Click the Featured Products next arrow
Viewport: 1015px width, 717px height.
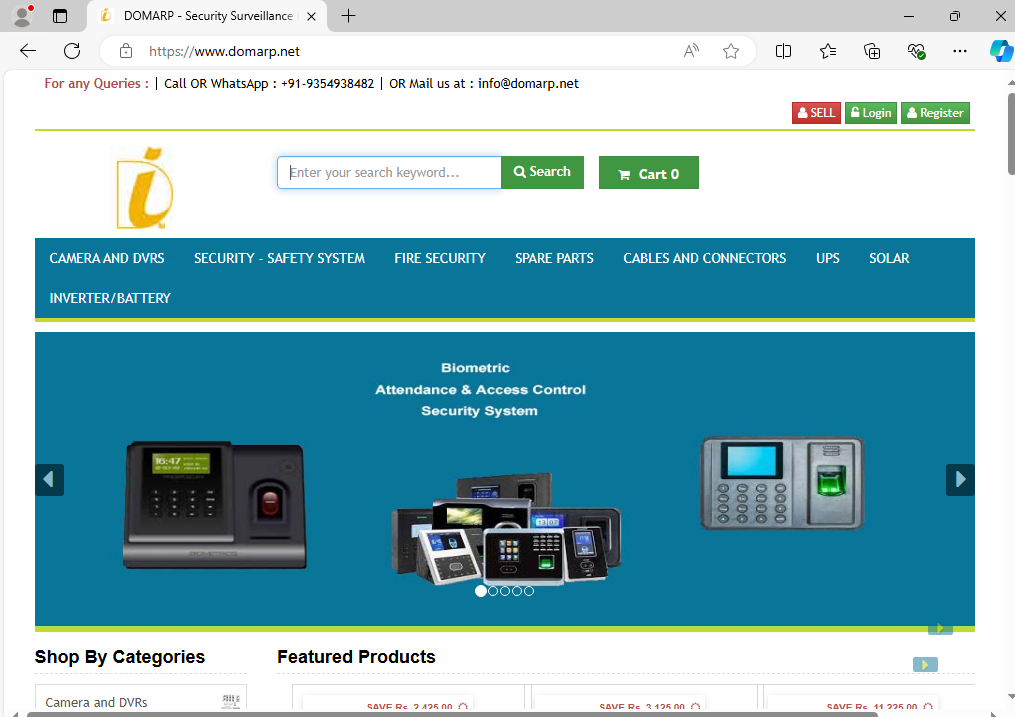924,664
